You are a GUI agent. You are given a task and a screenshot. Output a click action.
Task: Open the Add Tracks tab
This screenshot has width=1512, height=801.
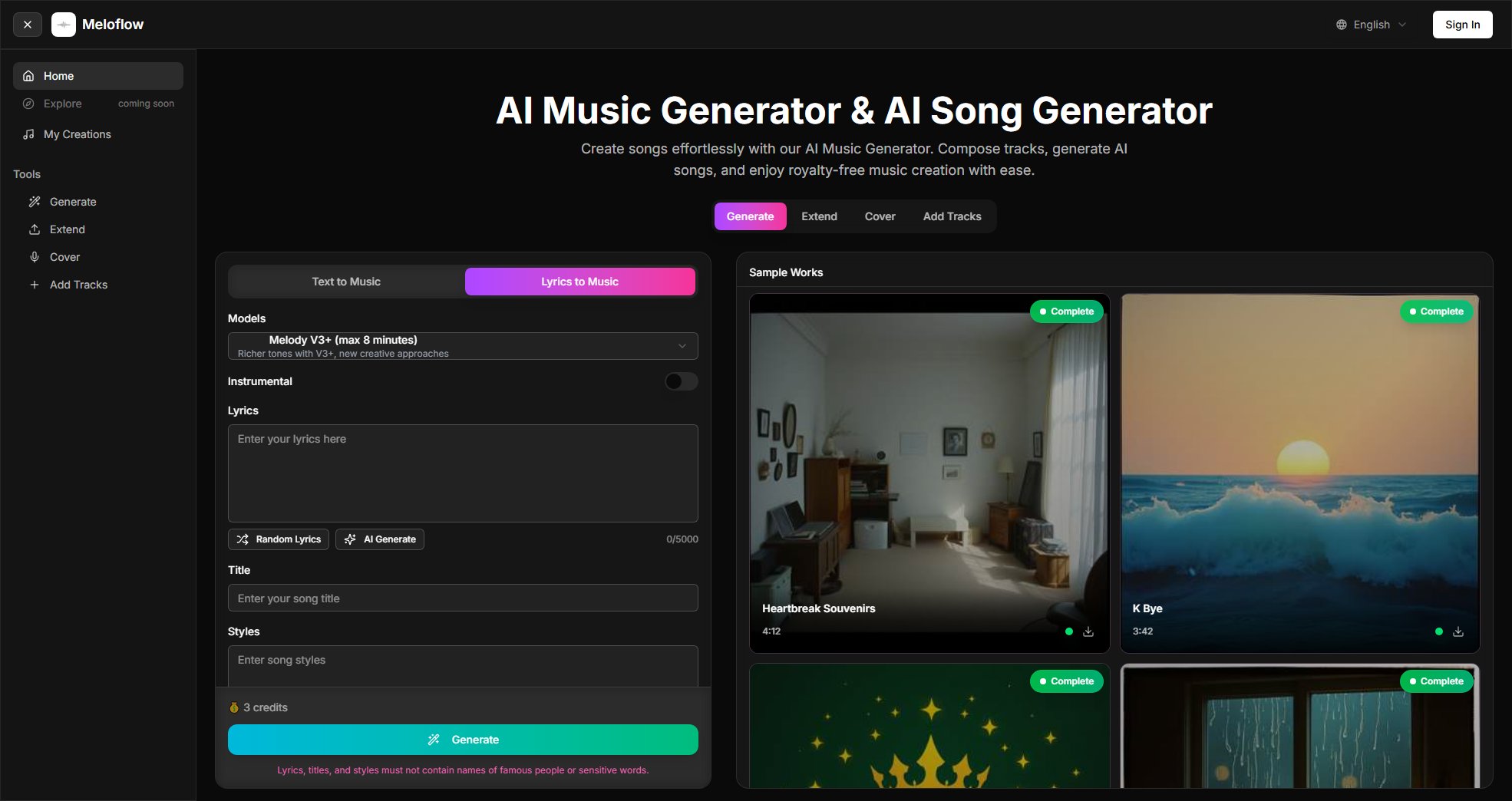[952, 216]
